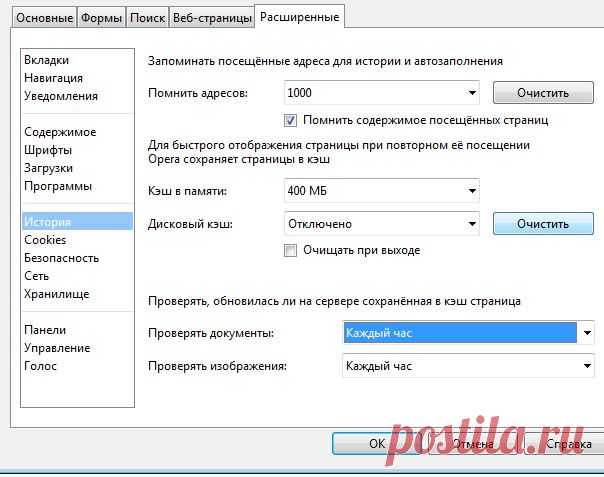Go to the Поиск tab
This screenshot has height=477, width=604.
147,17
